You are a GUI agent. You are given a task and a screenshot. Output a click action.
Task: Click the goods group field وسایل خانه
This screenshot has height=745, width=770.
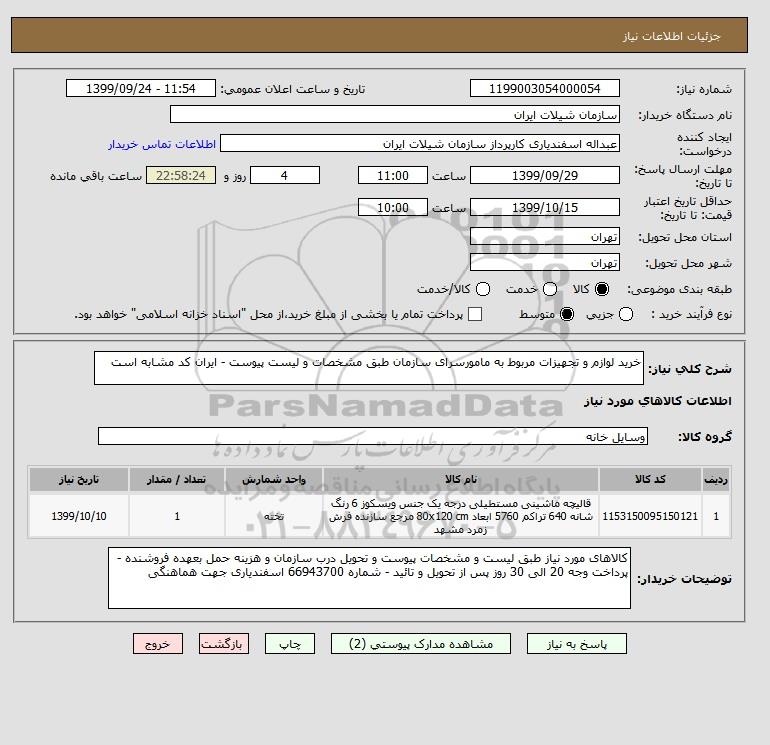373,436
